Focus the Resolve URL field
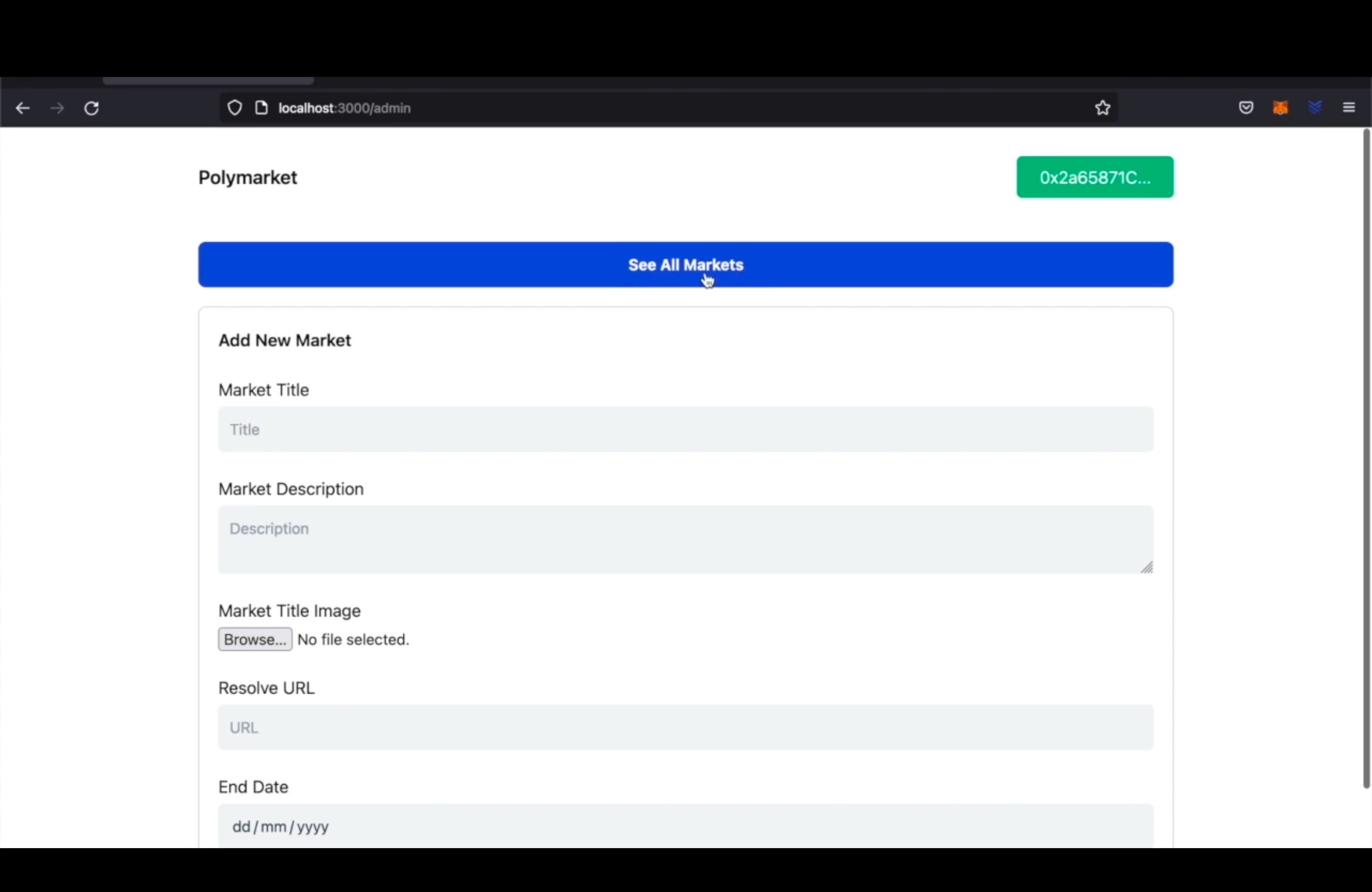Image resolution: width=1372 pixels, height=892 pixels. pyautogui.click(x=686, y=727)
